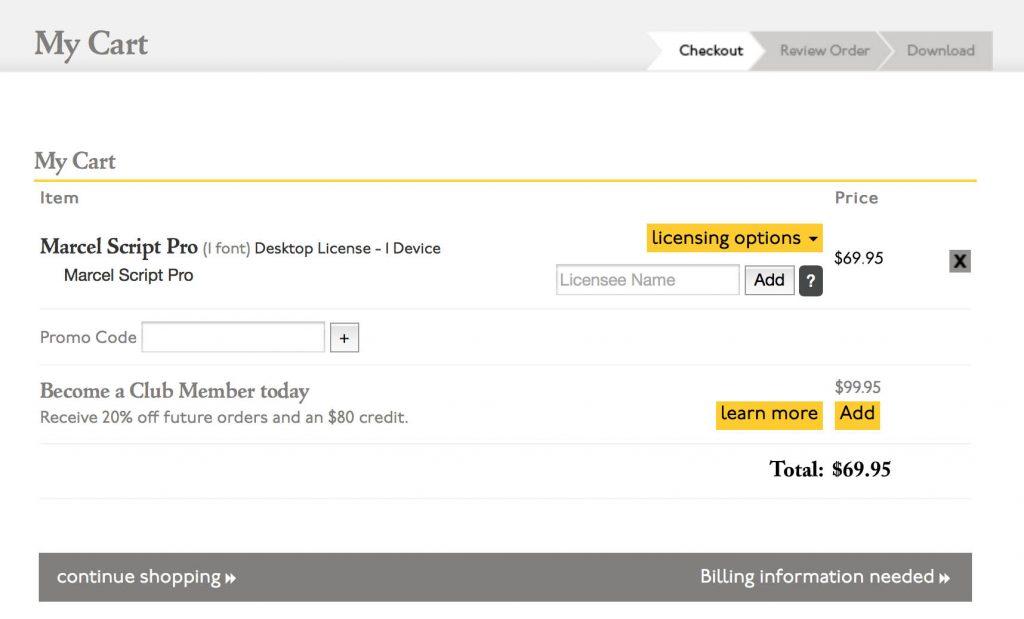Click the 20% off future orders description

pyautogui.click(x=224, y=417)
